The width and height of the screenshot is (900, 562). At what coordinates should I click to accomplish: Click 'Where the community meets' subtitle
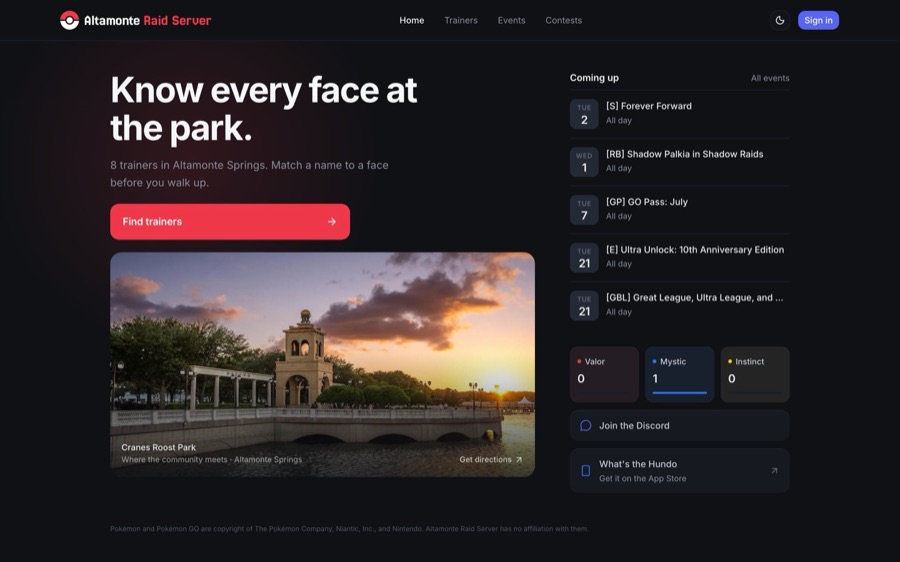point(211,459)
